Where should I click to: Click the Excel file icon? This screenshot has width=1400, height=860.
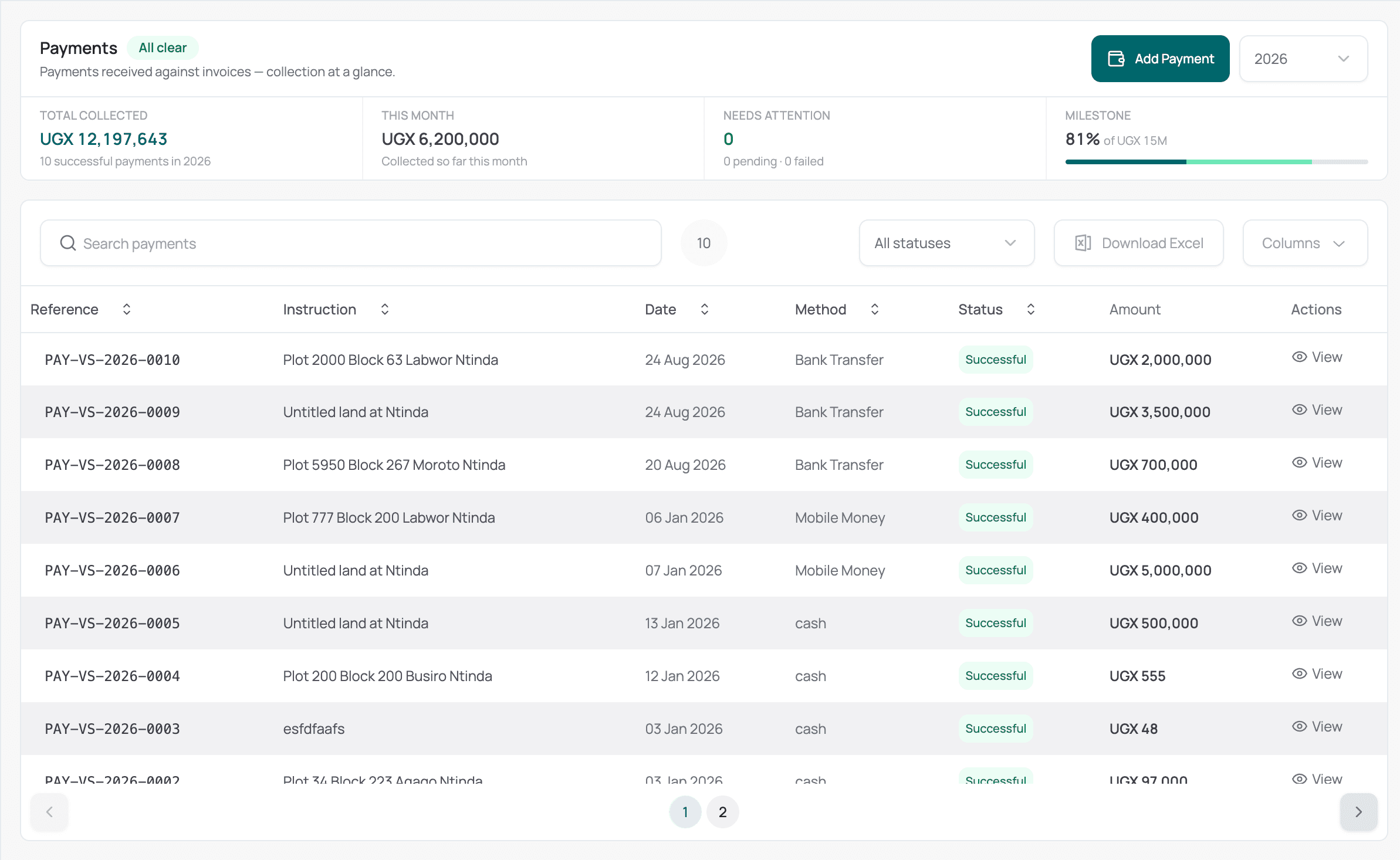coord(1083,243)
